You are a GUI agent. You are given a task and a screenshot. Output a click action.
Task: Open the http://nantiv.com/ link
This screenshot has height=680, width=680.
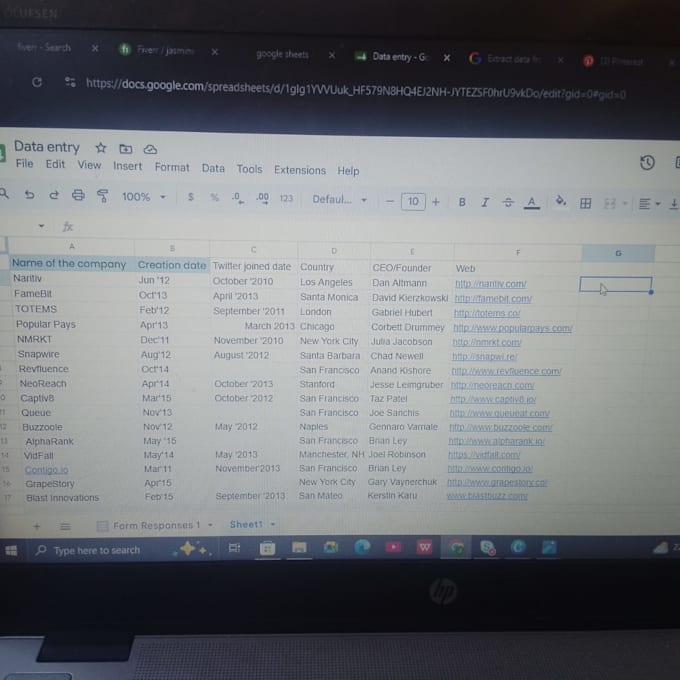tap(490, 284)
